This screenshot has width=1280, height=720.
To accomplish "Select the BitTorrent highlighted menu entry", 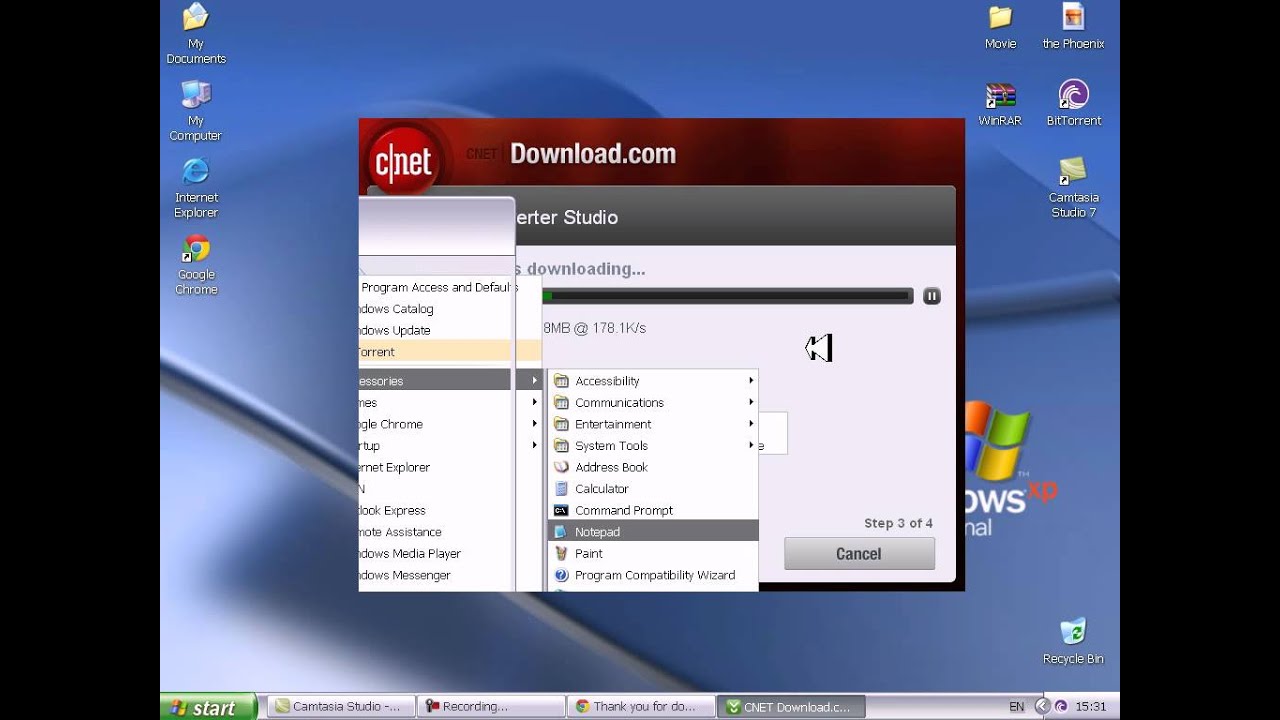I will [450, 352].
